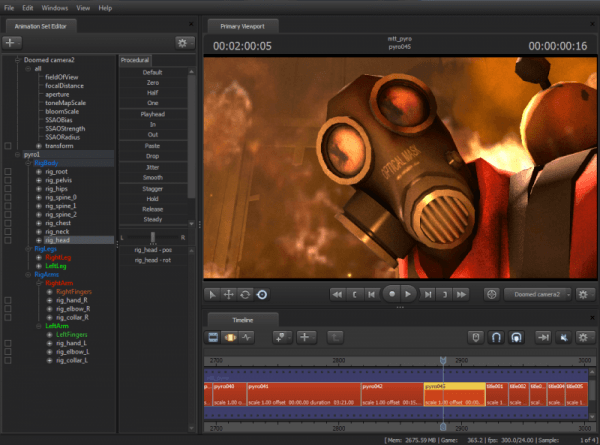Collapse the RigBody group

click(28, 163)
